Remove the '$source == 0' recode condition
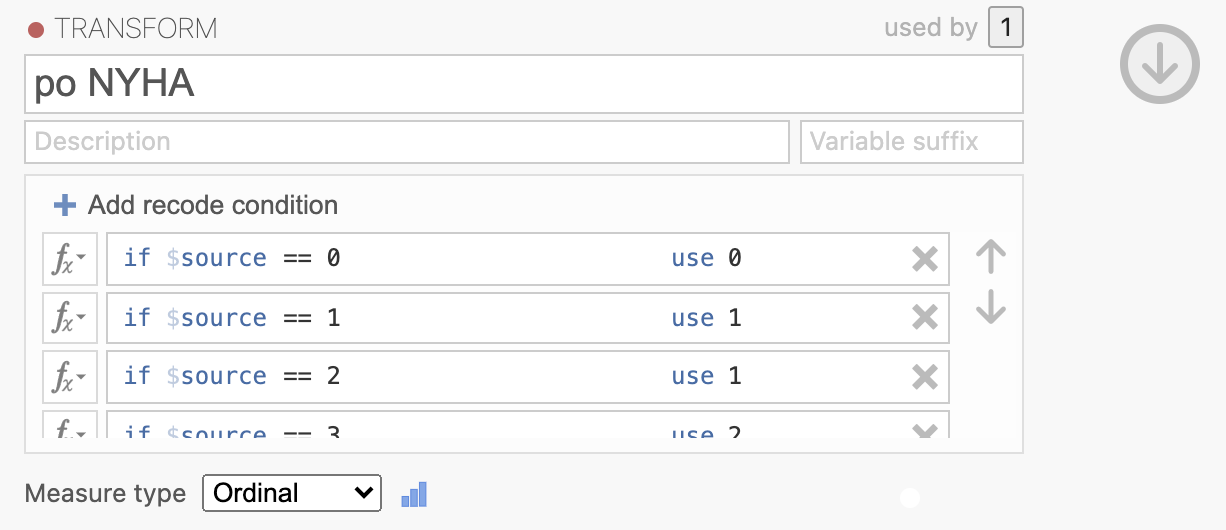The image size is (1226, 530). pos(925,260)
